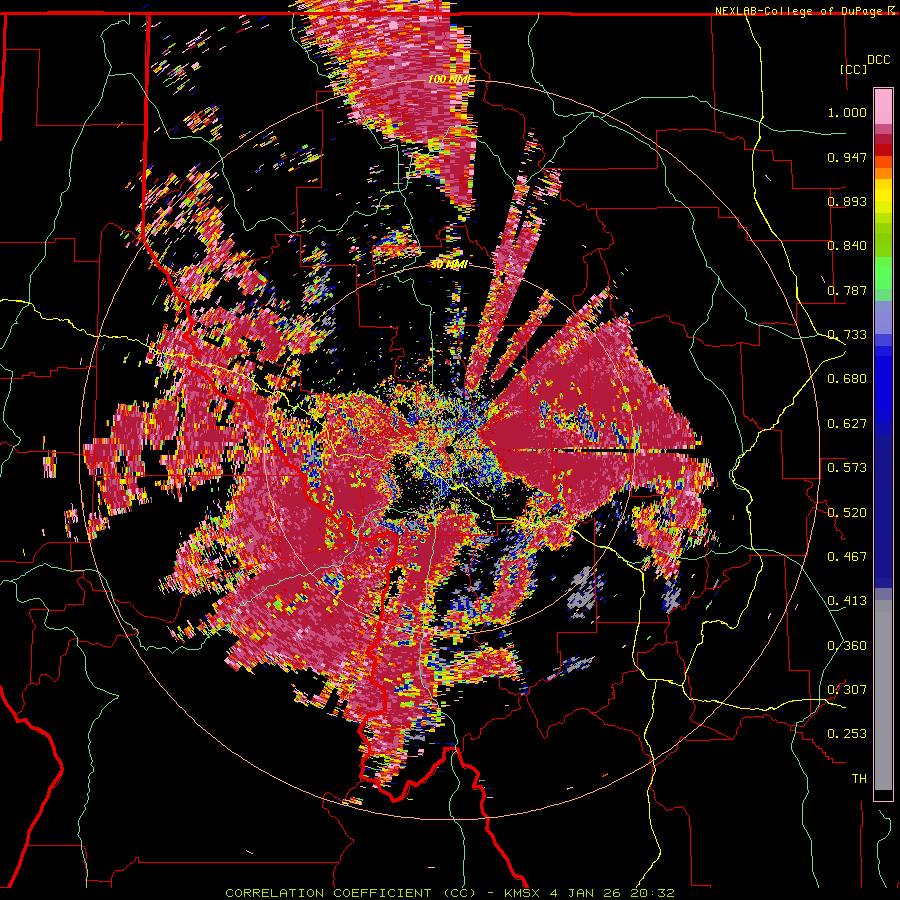This screenshot has height=900, width=900.
Task: Click the TH threshold label
Action: pos(859,779)
